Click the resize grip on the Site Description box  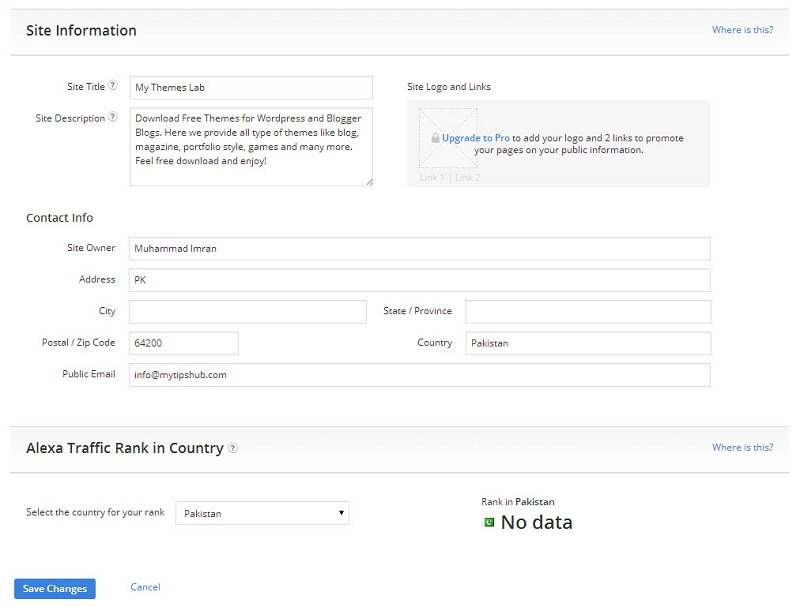pos(368,183)
